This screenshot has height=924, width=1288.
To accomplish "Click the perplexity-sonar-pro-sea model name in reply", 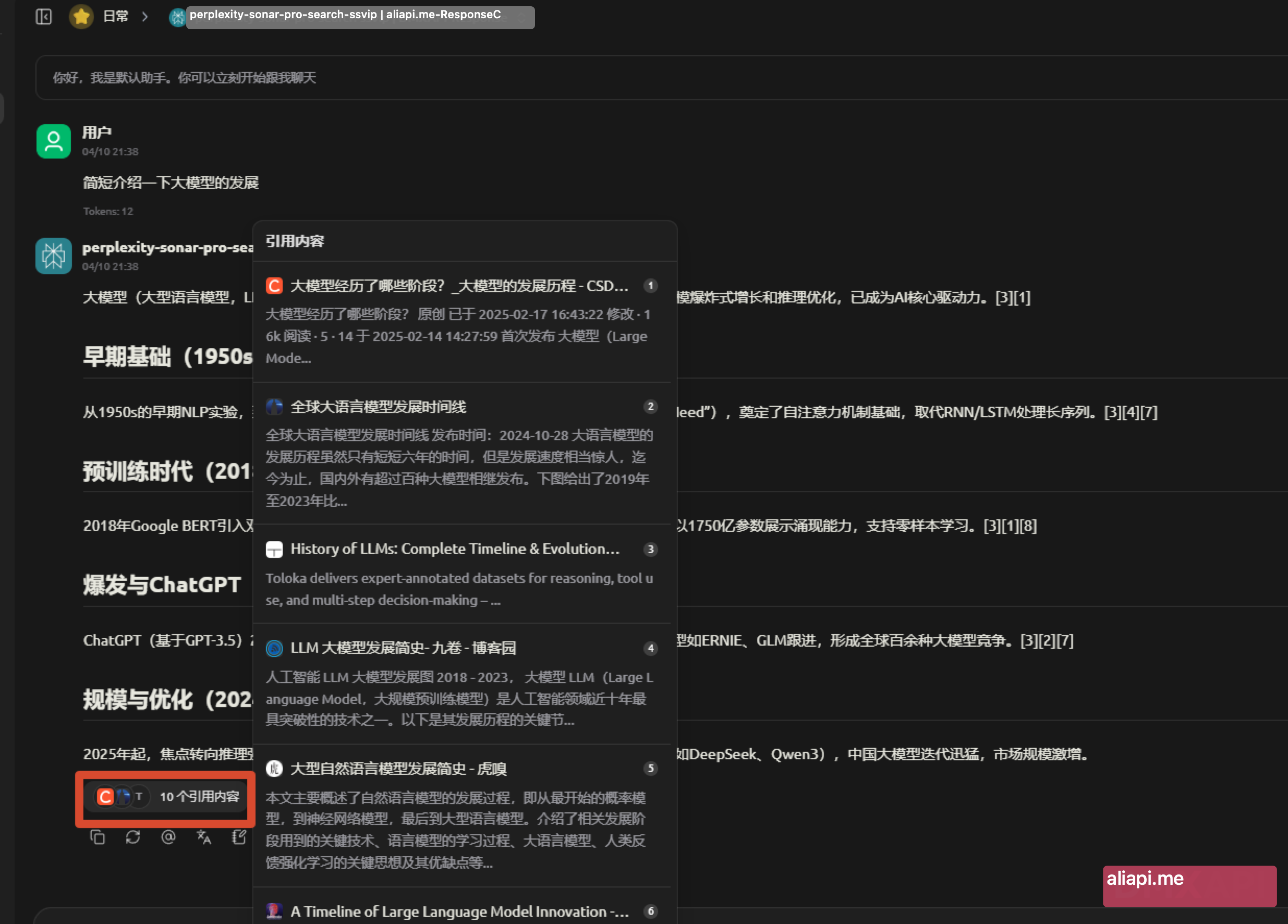I will [x=168, y=248].
